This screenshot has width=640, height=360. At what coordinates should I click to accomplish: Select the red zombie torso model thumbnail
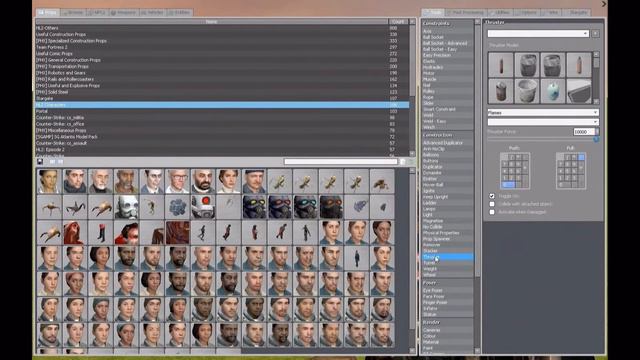[x=75, y=233]
